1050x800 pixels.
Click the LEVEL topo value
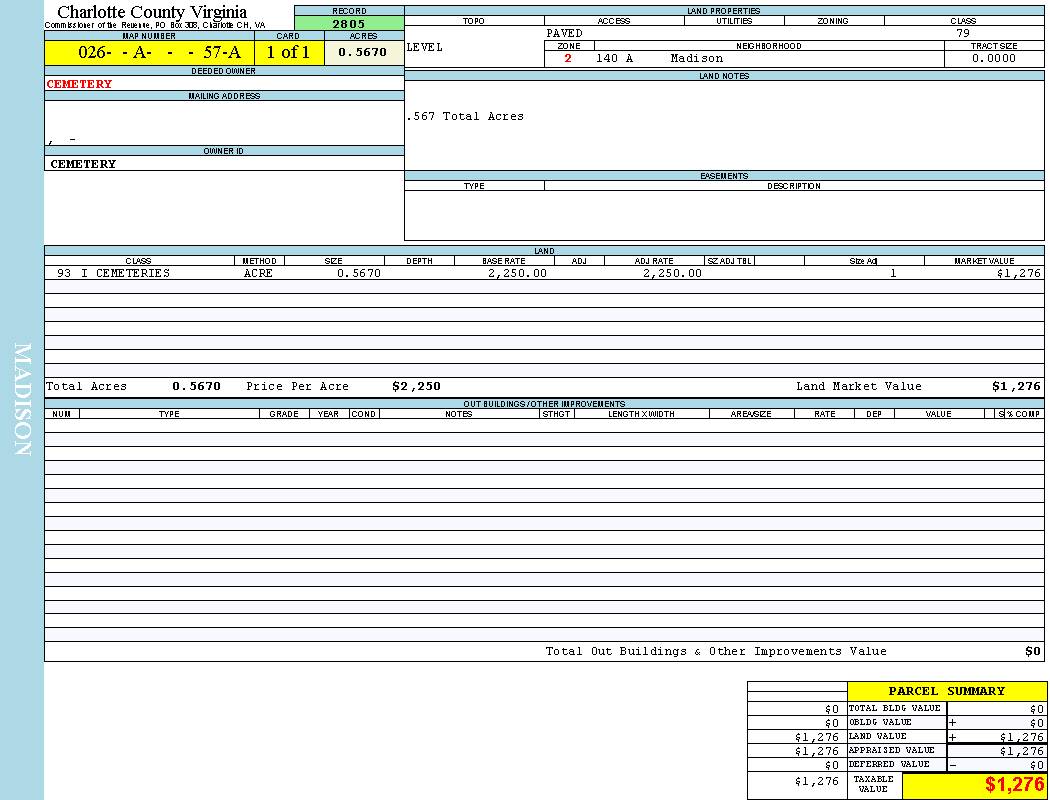tap(425, 47)
